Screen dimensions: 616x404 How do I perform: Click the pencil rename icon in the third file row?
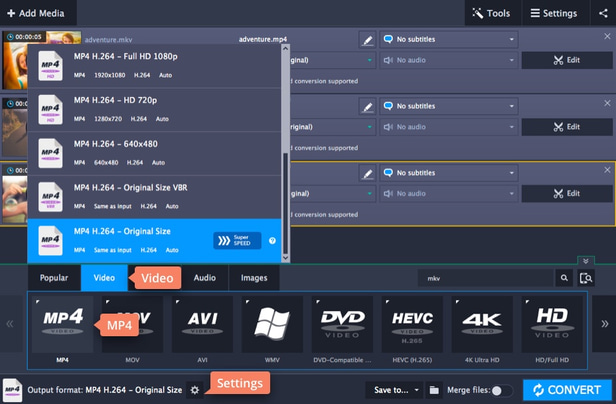click(367, 173)
